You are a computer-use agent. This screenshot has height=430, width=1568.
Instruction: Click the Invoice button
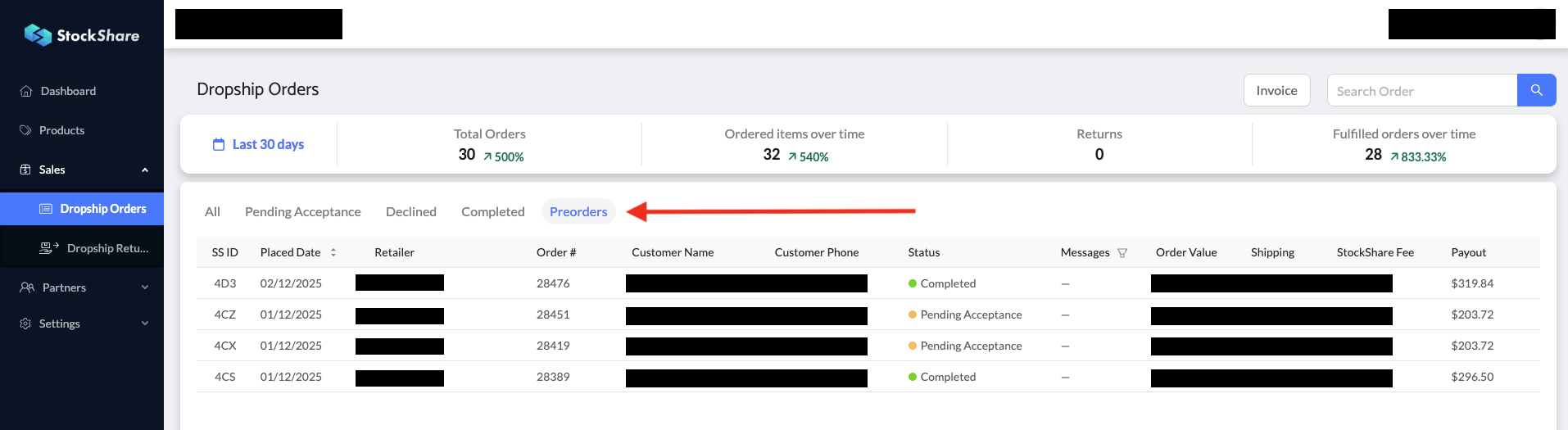click(1276, 90)
